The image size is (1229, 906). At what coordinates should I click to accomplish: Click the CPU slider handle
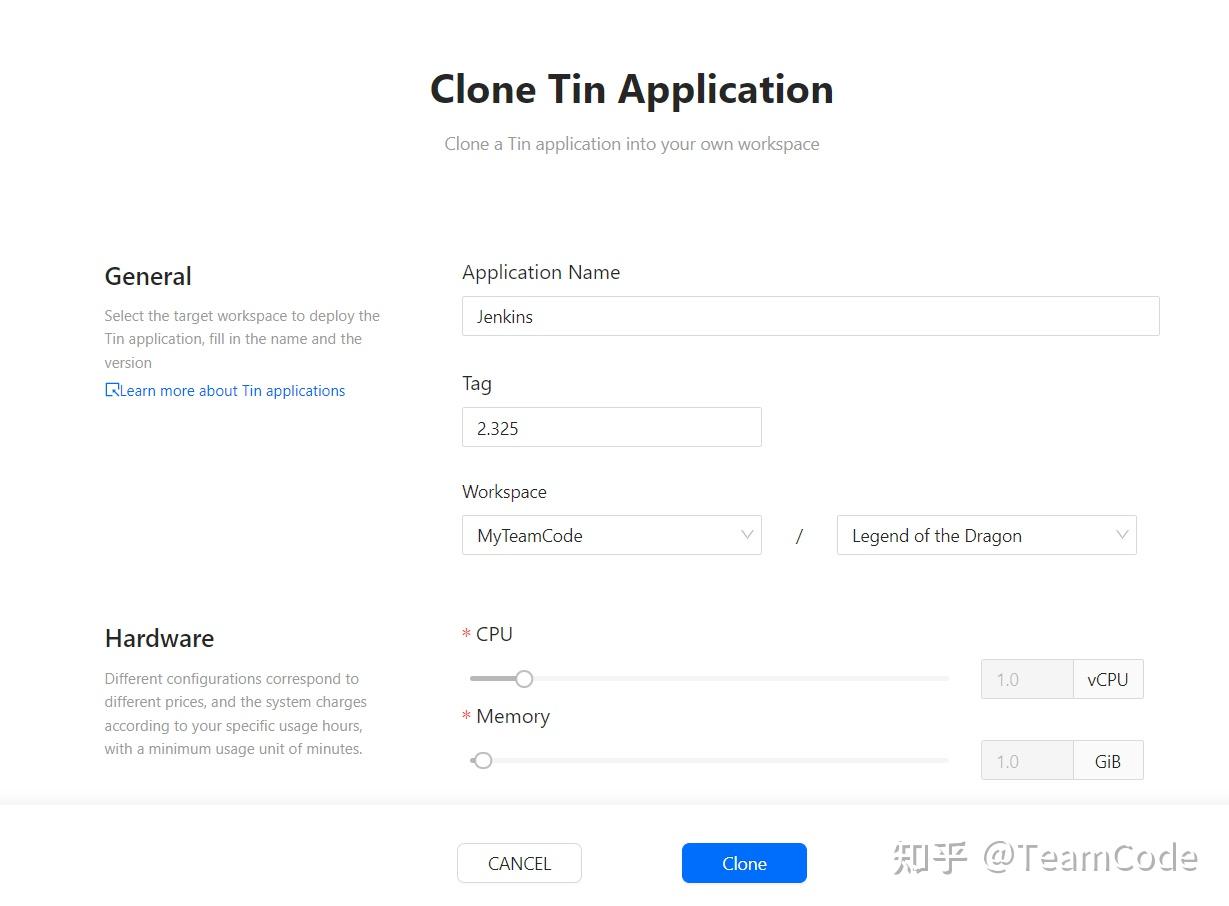pyautogui.click(x=524, y=679)
